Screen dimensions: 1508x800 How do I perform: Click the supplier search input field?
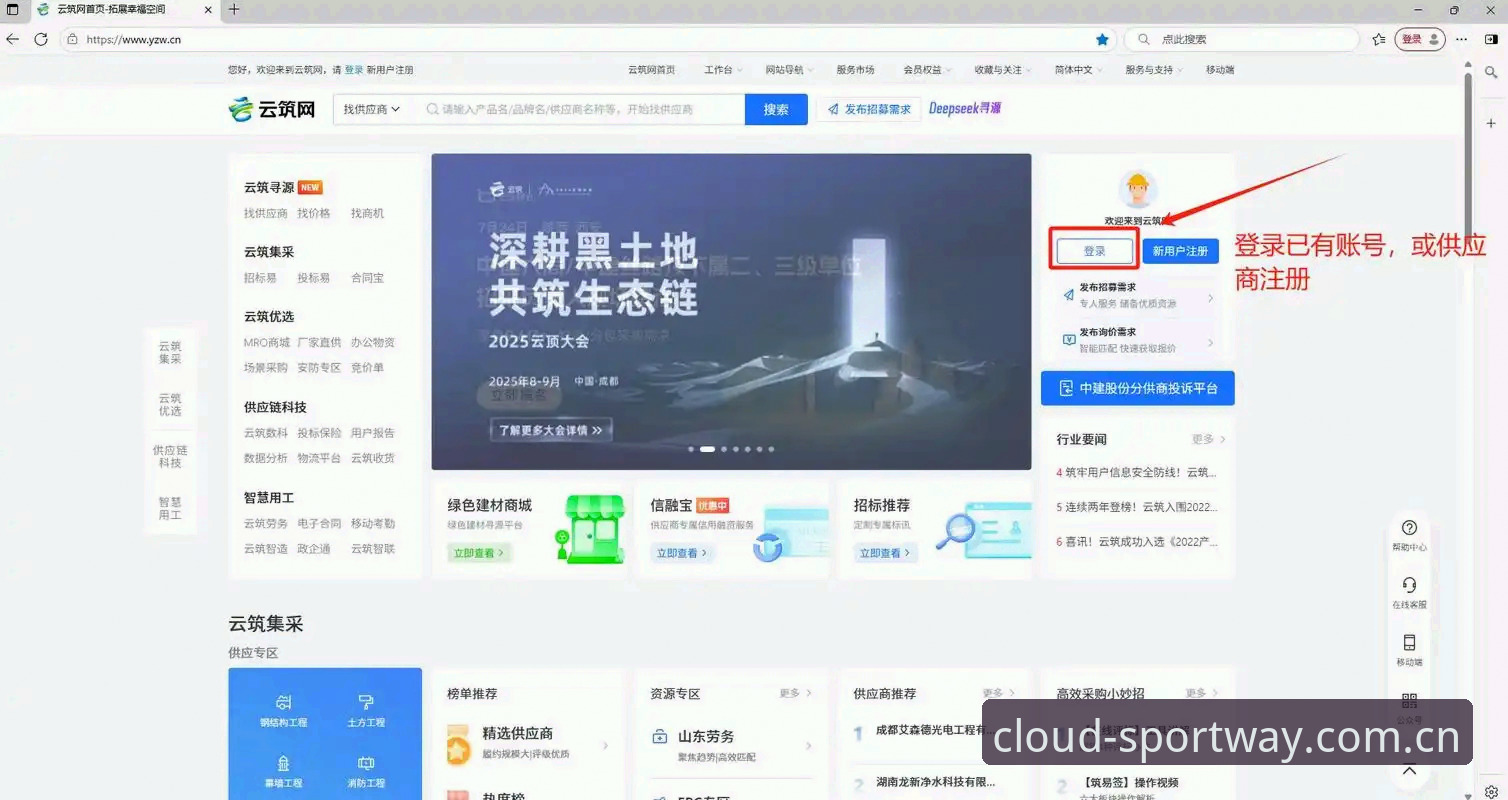click(580, 109)
